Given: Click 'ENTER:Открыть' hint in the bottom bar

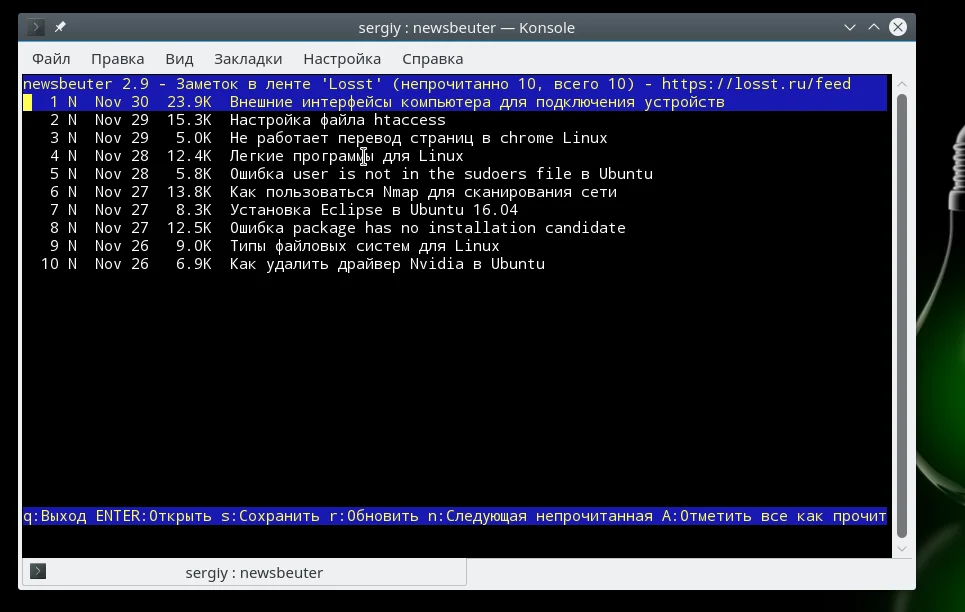Looking at the screenshot, I should pos(154,516).
